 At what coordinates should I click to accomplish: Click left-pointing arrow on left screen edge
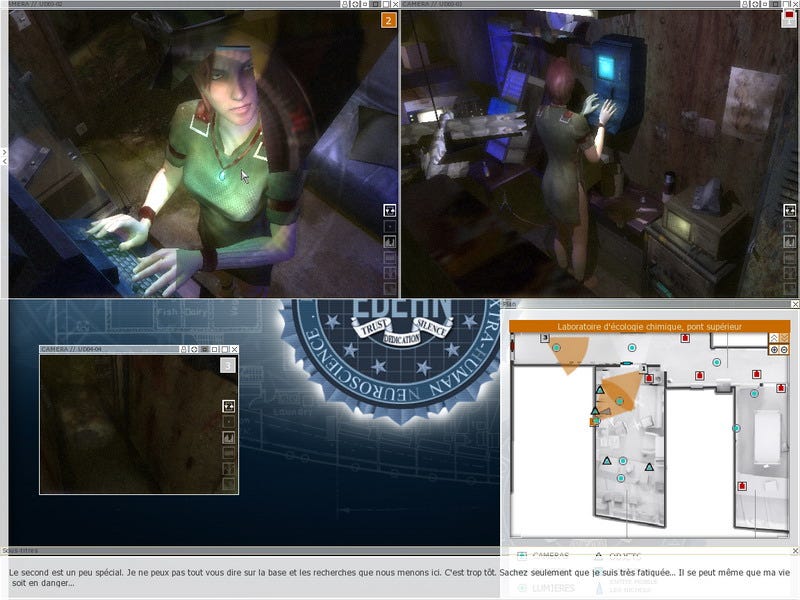pyautogui.click(x=4, y=161)
